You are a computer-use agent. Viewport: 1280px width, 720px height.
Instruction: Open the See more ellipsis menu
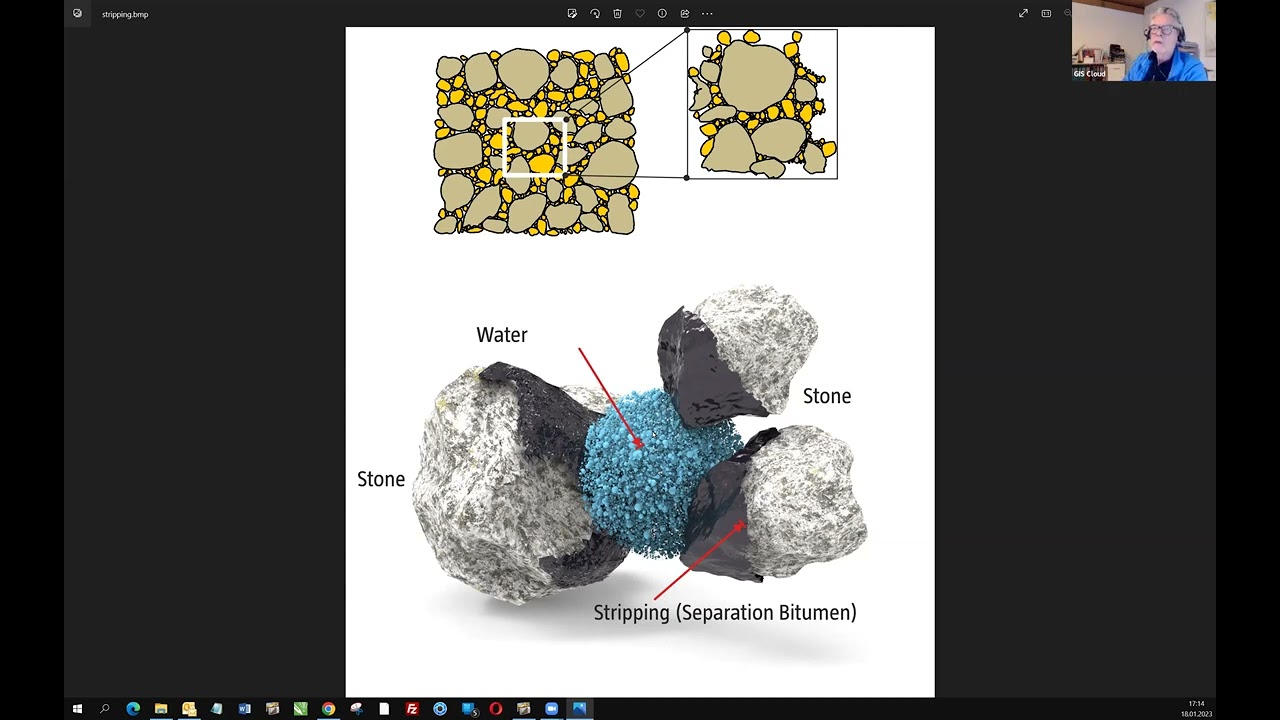point(707,13)
